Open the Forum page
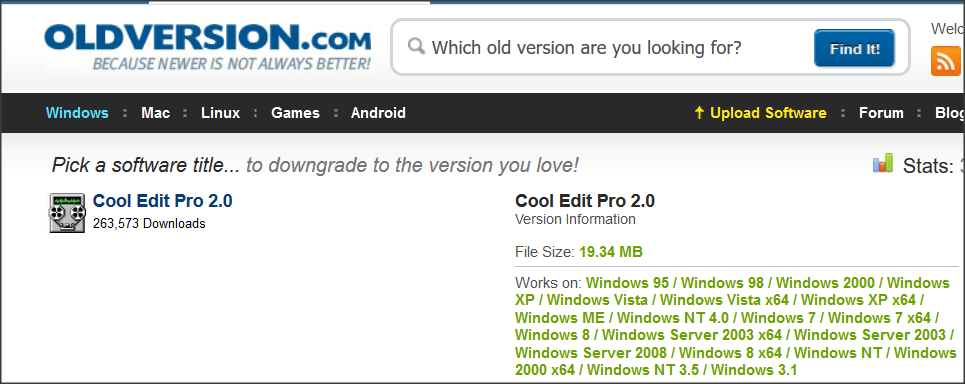The image size is (965, 384). tap(881, 113)
